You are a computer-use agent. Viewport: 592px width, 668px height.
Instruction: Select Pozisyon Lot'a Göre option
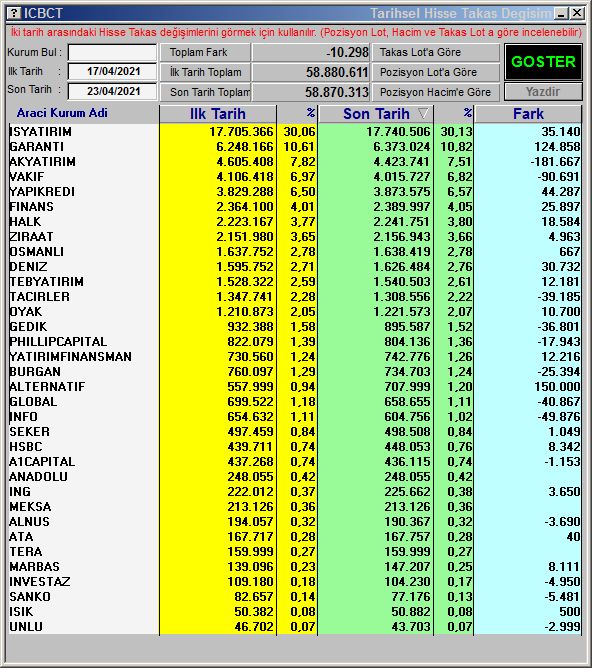(436, 72)
